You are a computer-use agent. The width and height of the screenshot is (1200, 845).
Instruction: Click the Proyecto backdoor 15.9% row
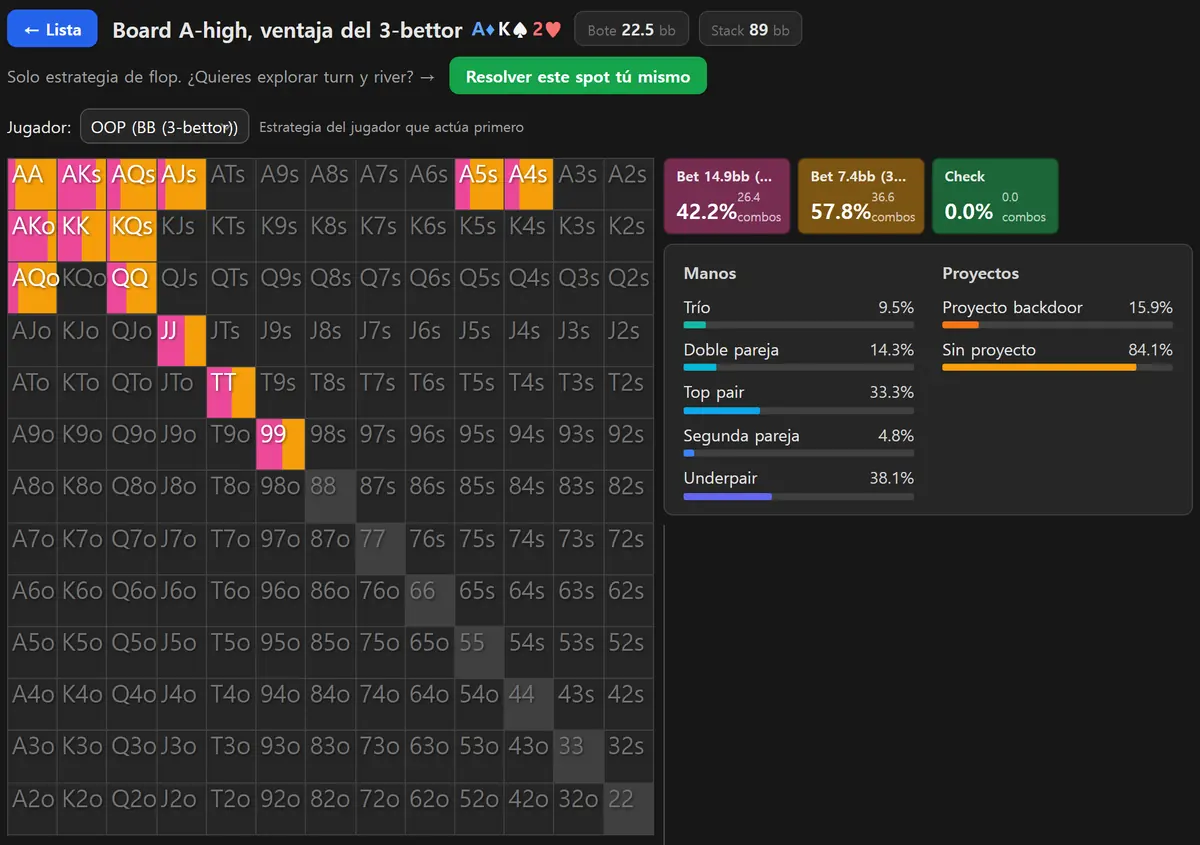1058,314
